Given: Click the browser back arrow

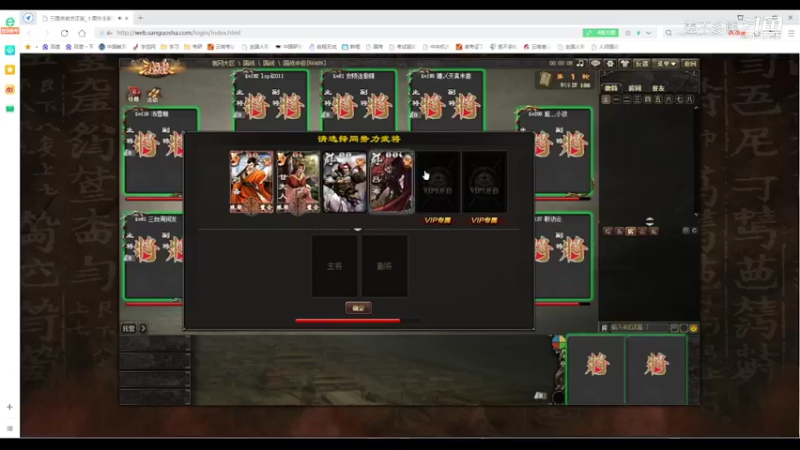Looking at the screenshot, I should pyautogui.click(x=29, y=33).
